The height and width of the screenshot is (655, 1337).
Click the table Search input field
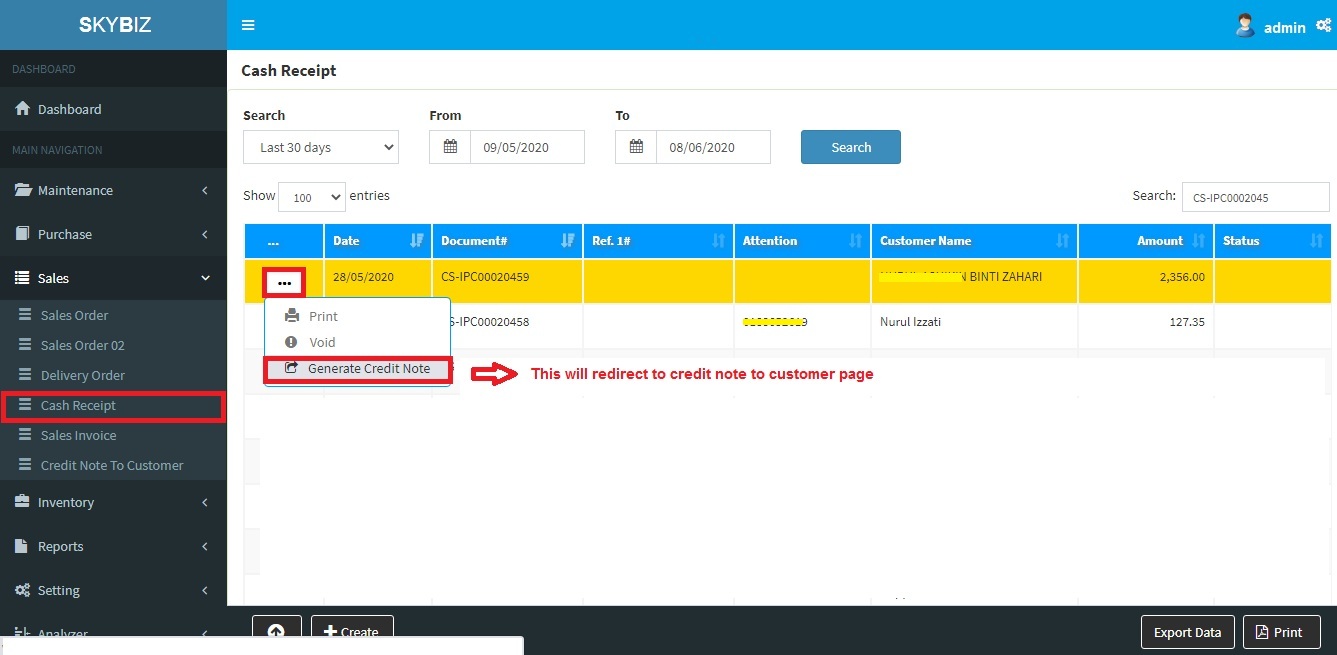[1255, 197]
